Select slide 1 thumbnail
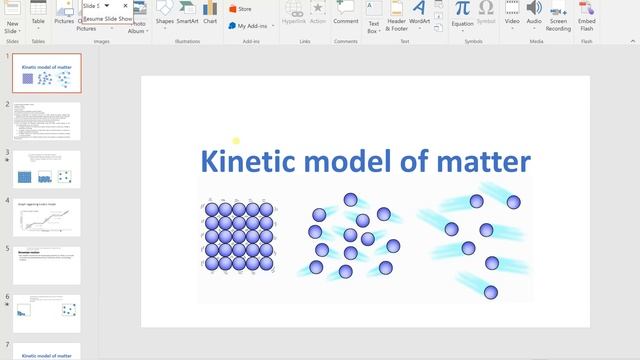Viewport: 640px width, 360px height. tap(47, 73)
